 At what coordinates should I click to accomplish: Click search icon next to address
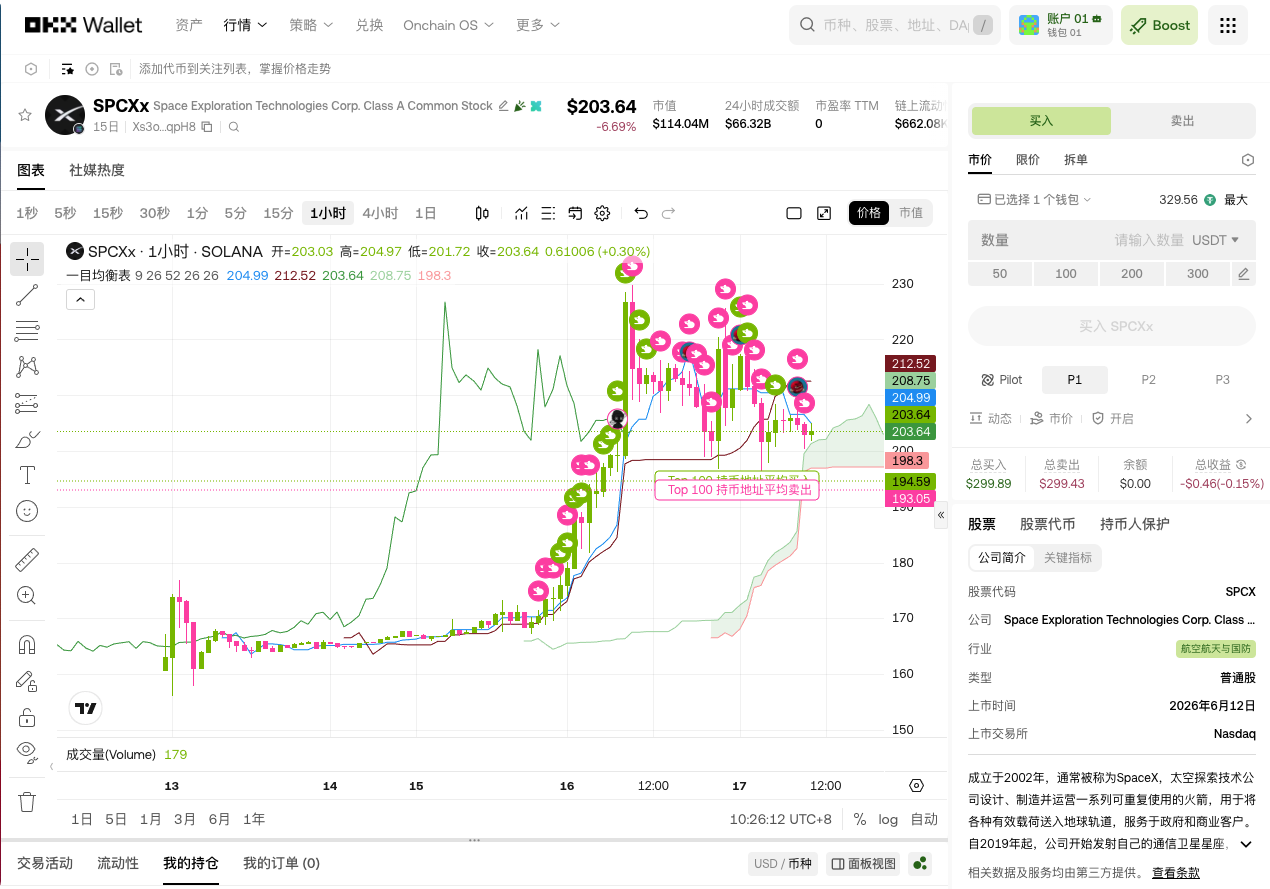click(x=234, y=127)
